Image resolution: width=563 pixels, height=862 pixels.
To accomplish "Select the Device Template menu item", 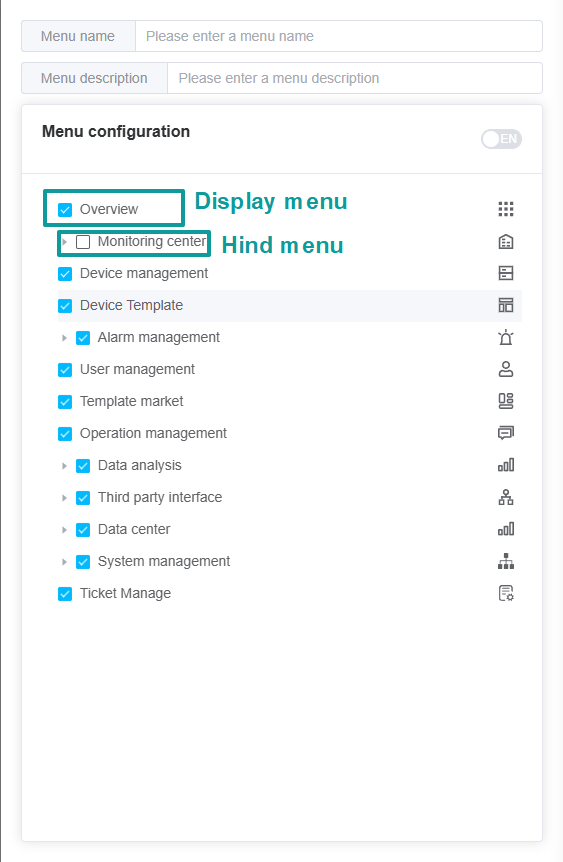I will [x=131, y=305].
